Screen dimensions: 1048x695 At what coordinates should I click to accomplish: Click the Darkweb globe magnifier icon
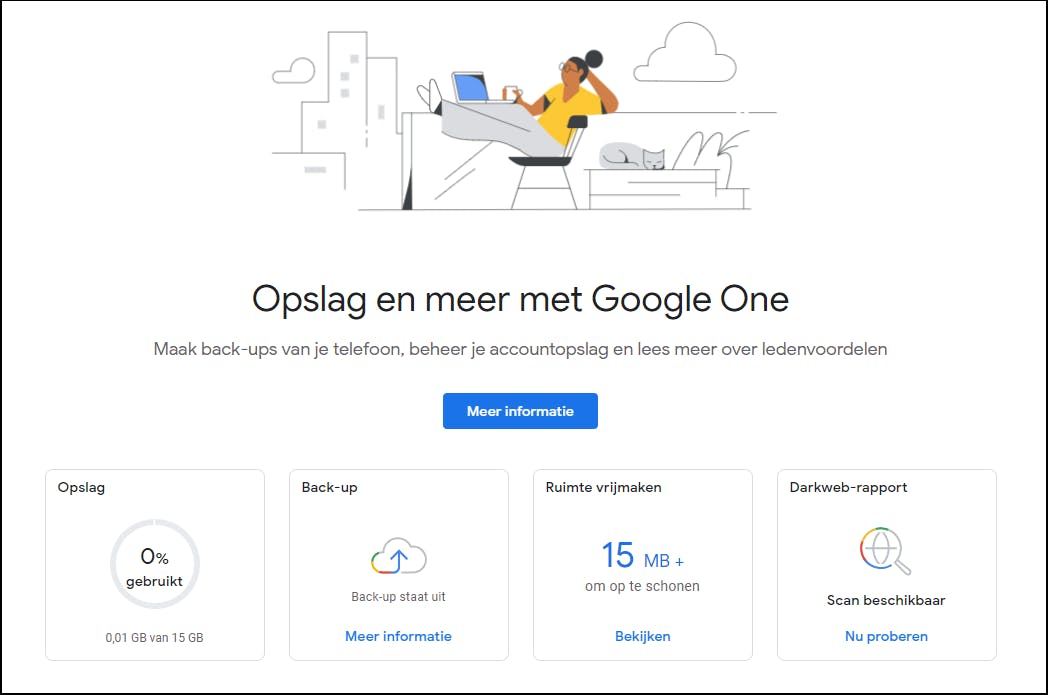pos(885,551)
